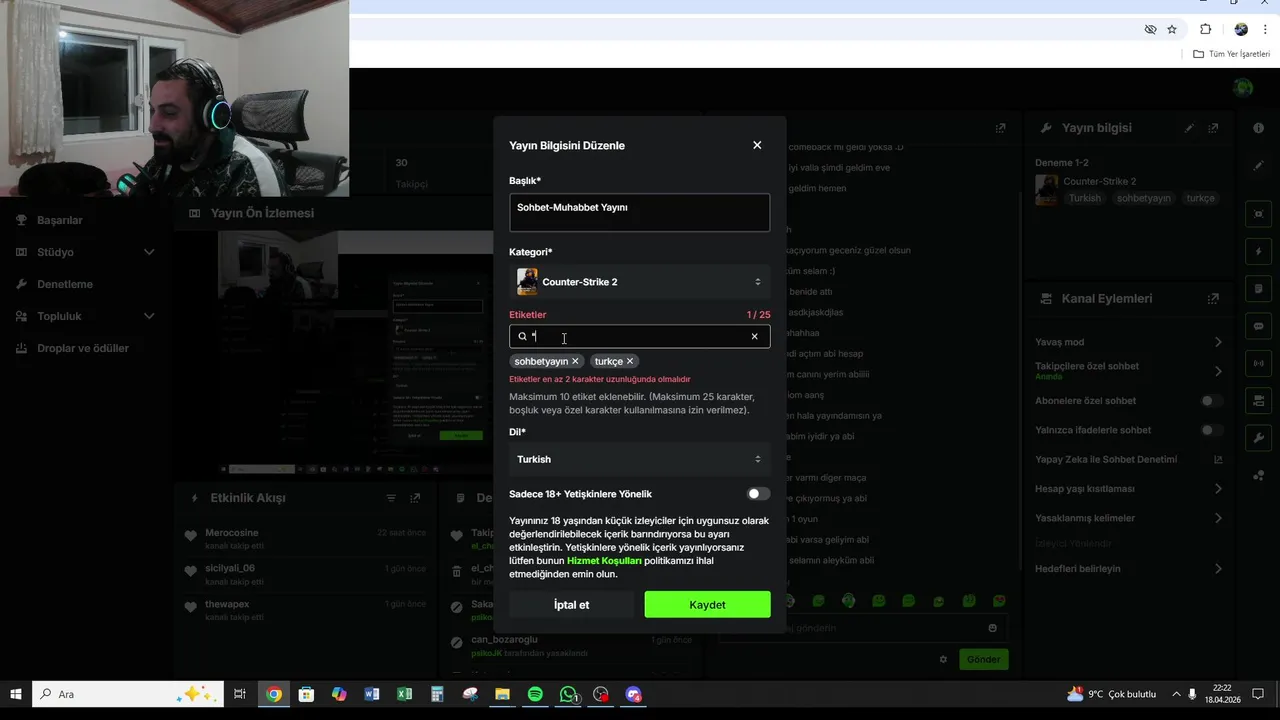The height and width of the screenshot is (720, 1280).
Task: Clear the tag search field with its X
Action: coord(754,337)
